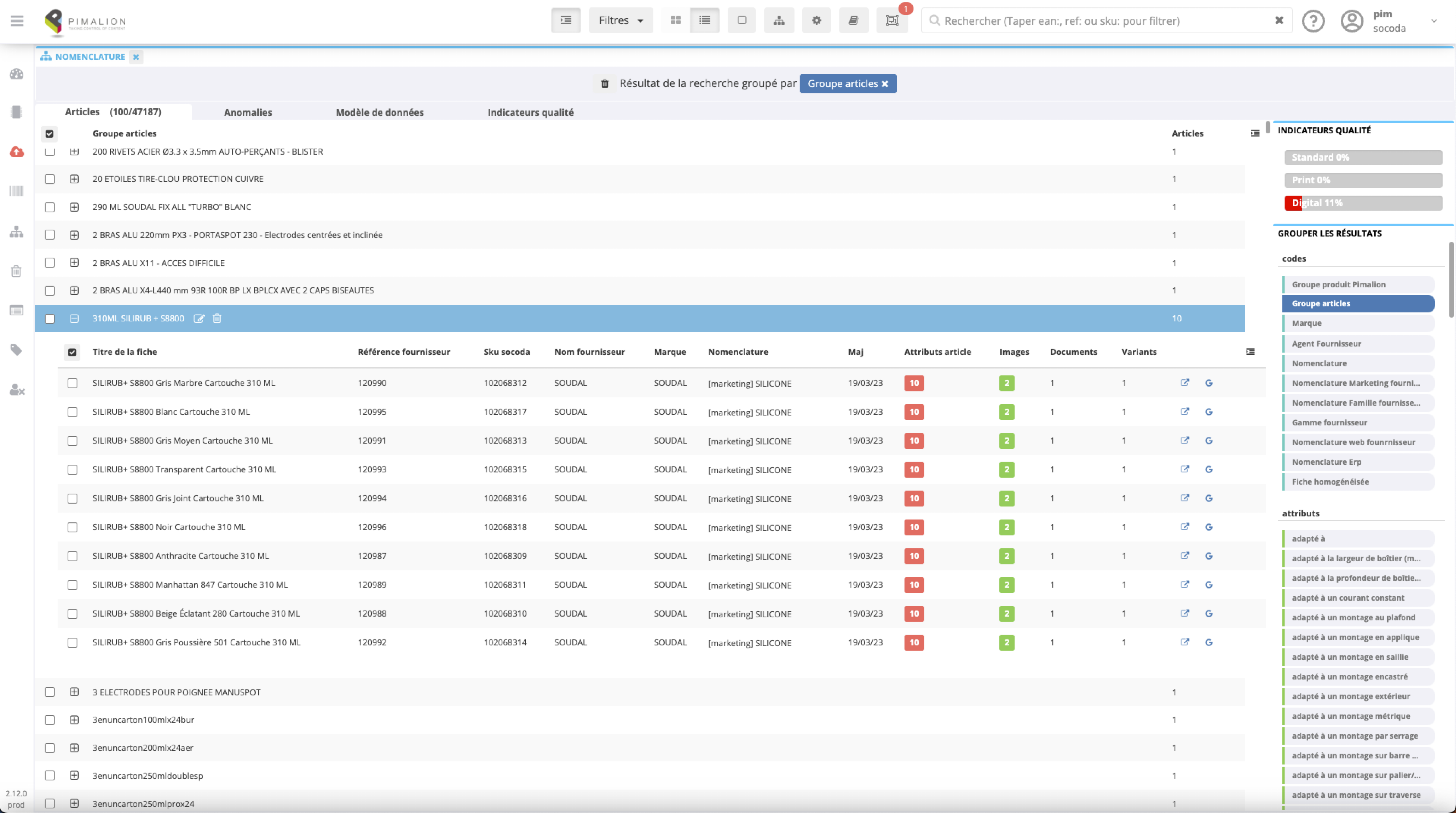The height and width of the screenshot is (813, 1456).
Task: Expand the 20 ETOILES TIRE-CLOU group
Action: pos(74,179)
